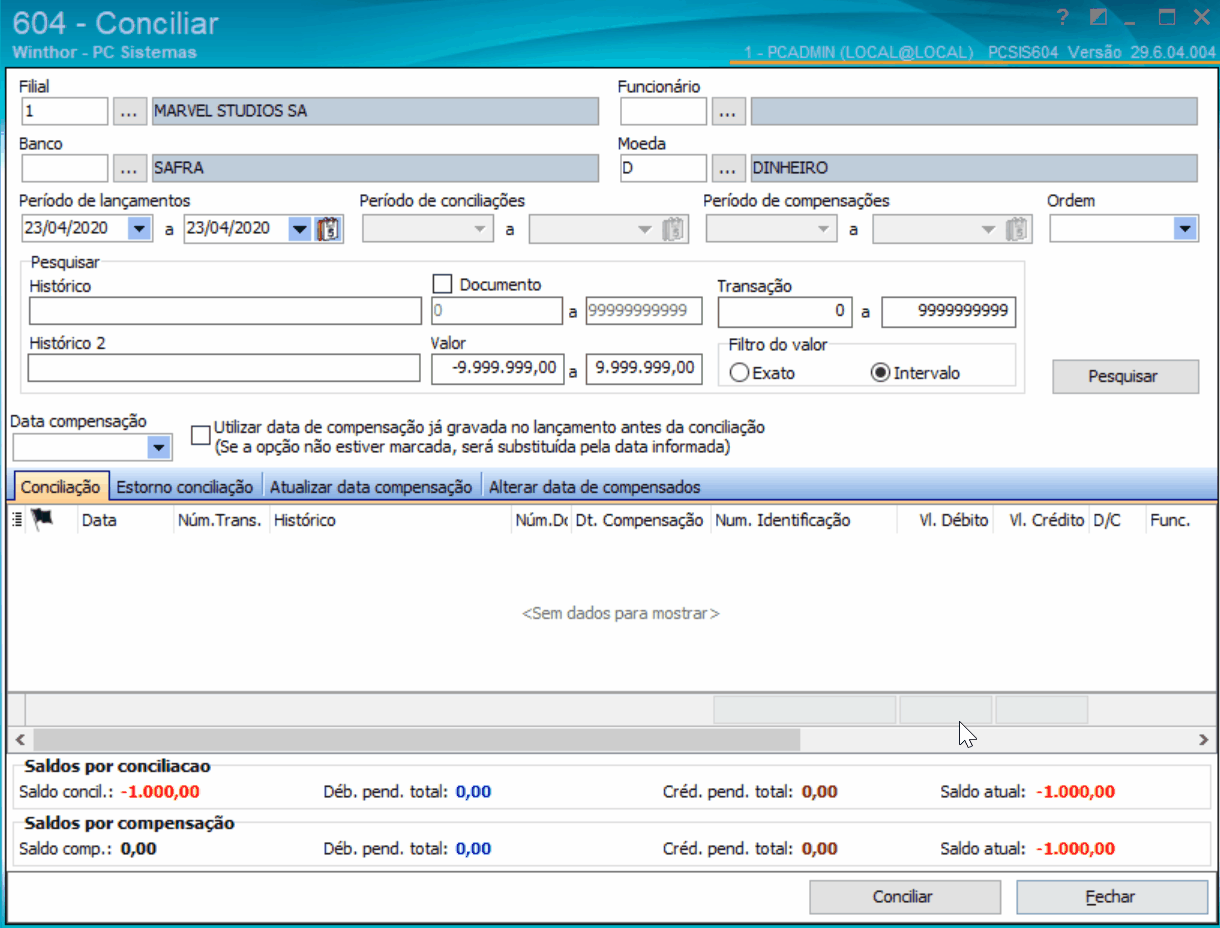
Task: Click Saldo concil. value -1.000,00
Action: (160, 792)
